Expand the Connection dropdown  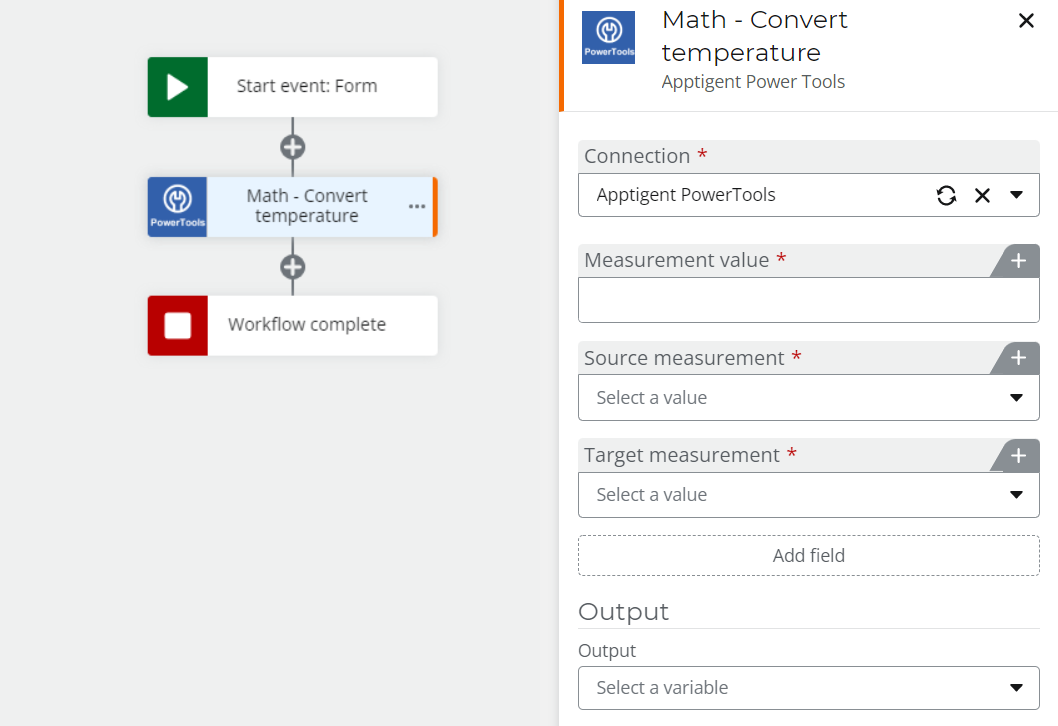[x=1016, y=195]
